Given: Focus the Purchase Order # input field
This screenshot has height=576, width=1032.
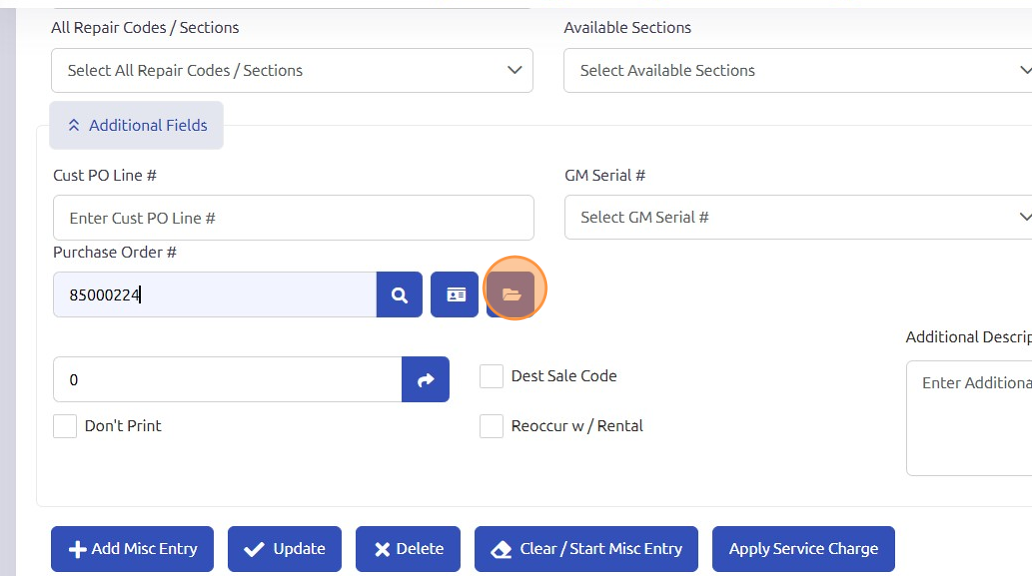Looking at the screenshot, I should (x=214, y=295).
